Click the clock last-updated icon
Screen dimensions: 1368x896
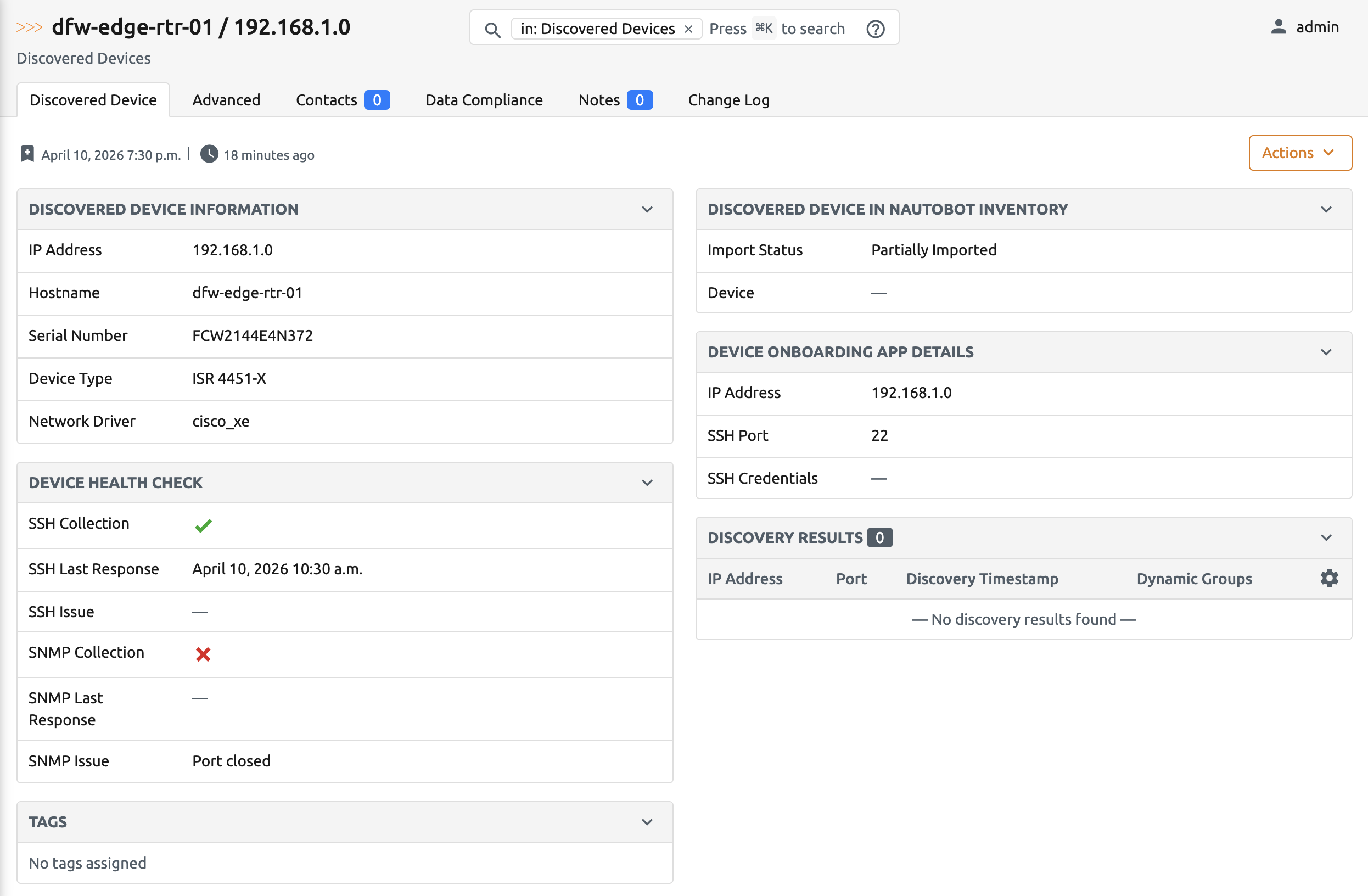[x=209, y=154]
